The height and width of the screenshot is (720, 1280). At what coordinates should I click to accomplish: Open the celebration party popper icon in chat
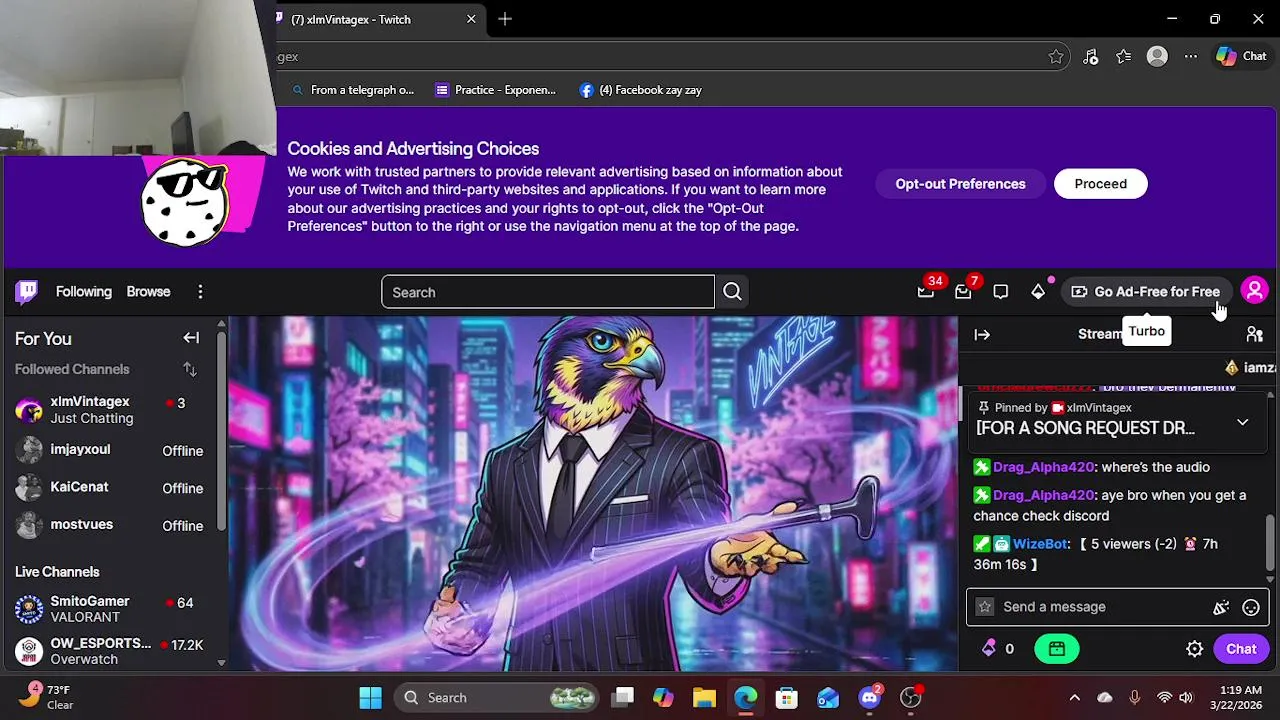pos(1221,607)
